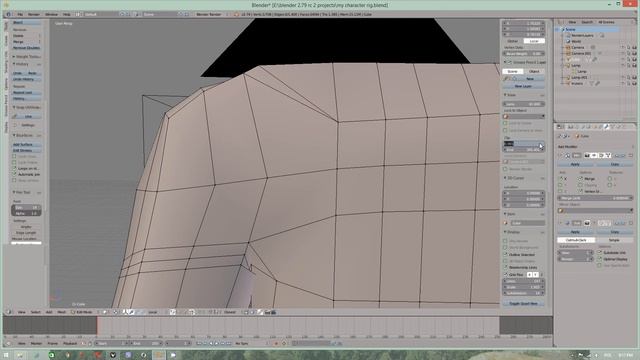Screen dimensions: 640x360
Task: Click the Undo button
Action: coord(18,73)
